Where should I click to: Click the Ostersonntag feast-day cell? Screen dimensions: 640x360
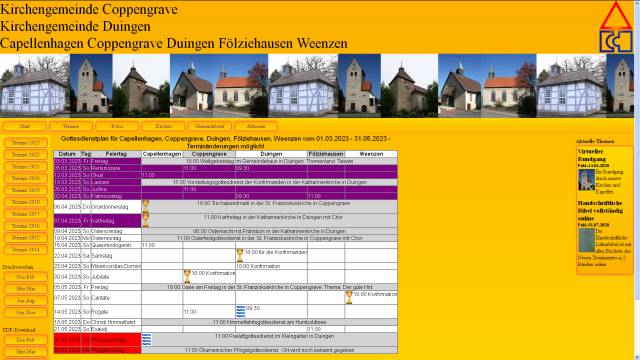(116, 231)
